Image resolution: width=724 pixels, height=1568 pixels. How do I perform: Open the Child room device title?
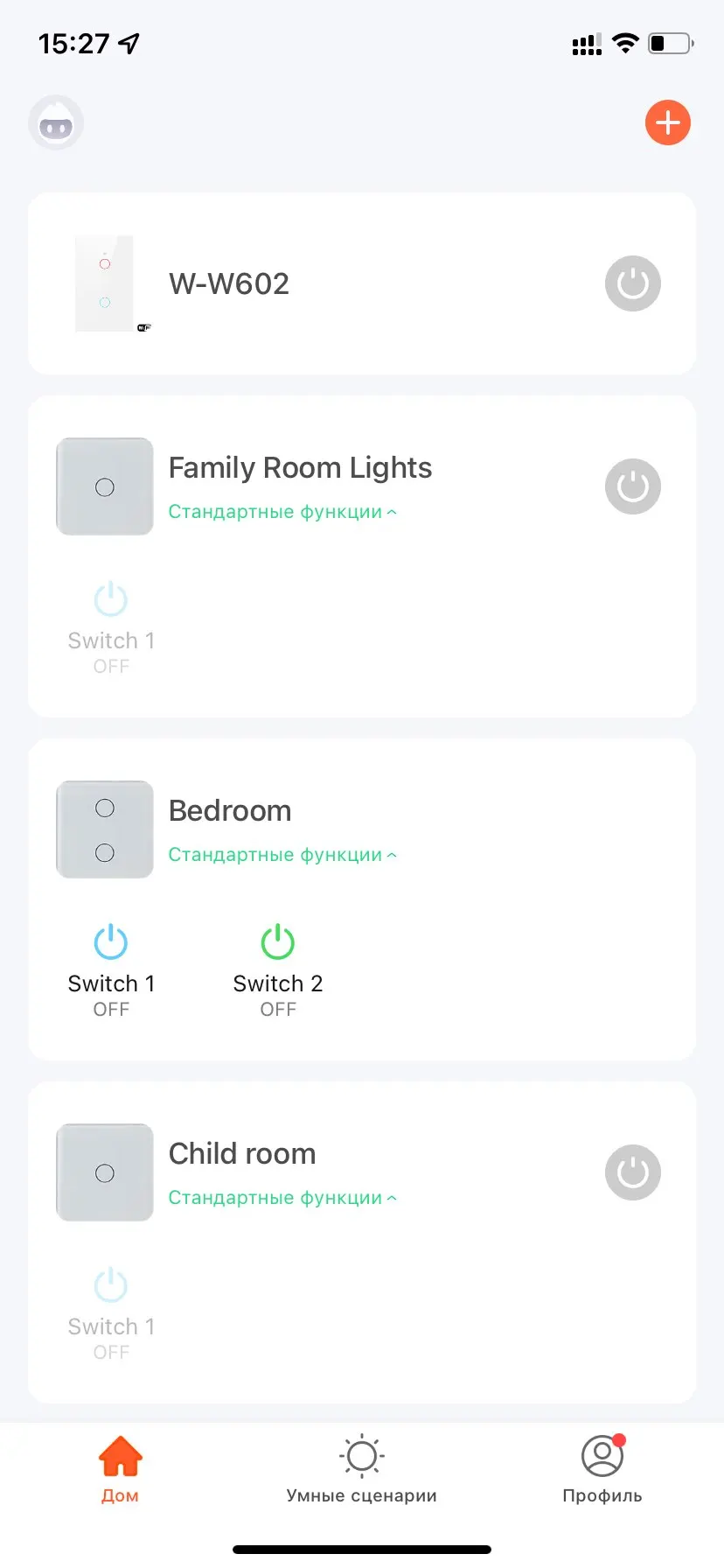[x=242, y=1154]
